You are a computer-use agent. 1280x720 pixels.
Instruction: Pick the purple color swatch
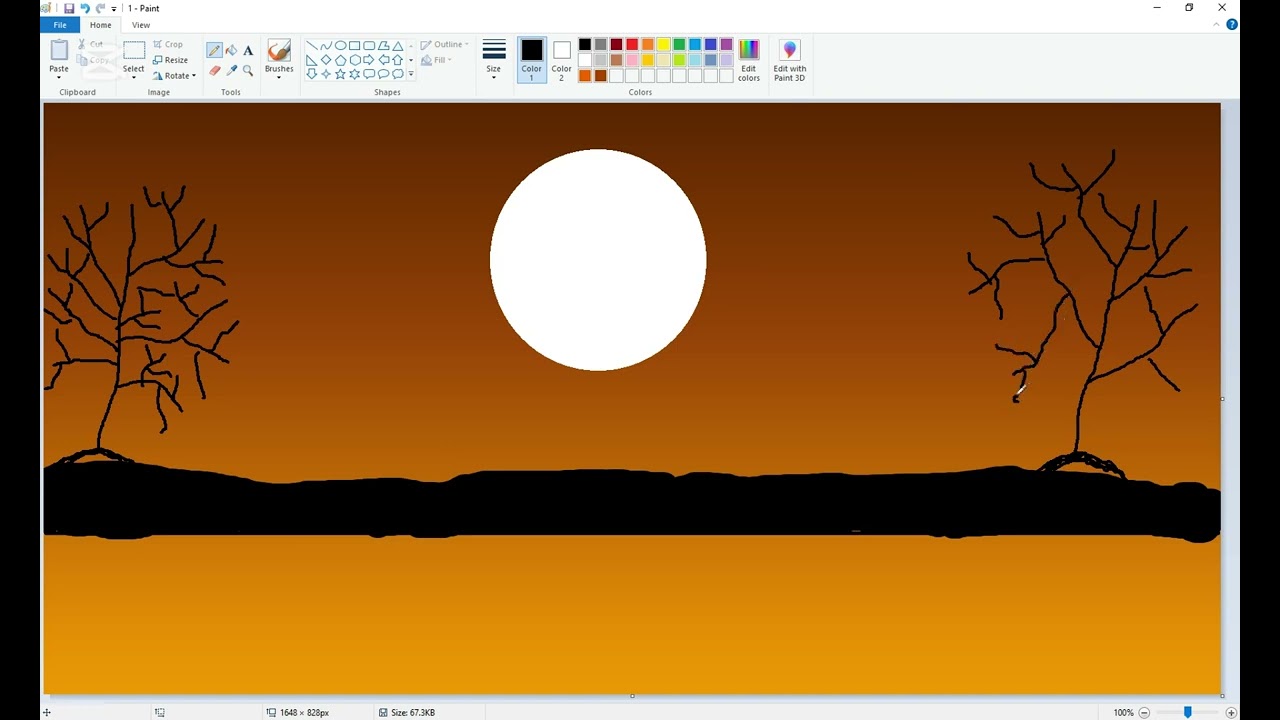tap(726, 44)
